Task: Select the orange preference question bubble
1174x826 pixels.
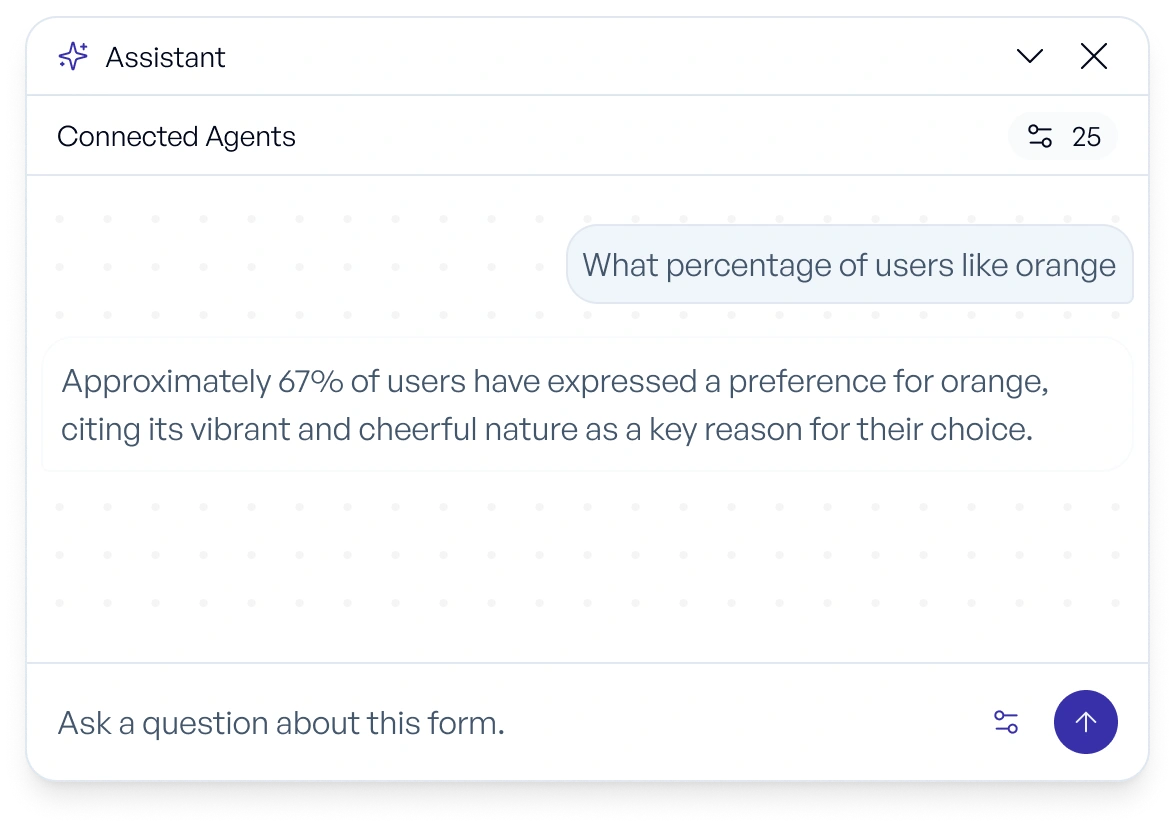Action: (x=849, y=264)
